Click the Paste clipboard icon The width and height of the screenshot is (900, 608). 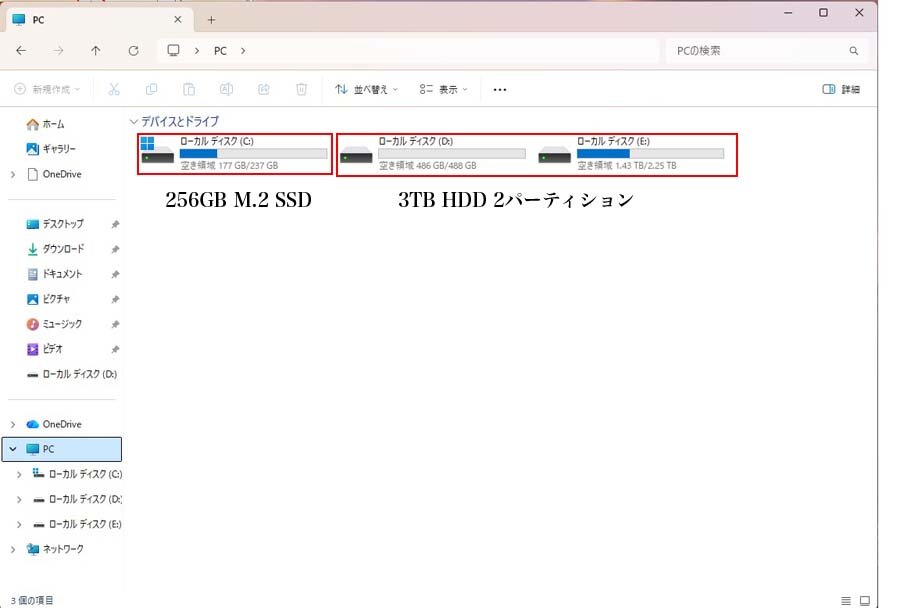click(189, 89)
